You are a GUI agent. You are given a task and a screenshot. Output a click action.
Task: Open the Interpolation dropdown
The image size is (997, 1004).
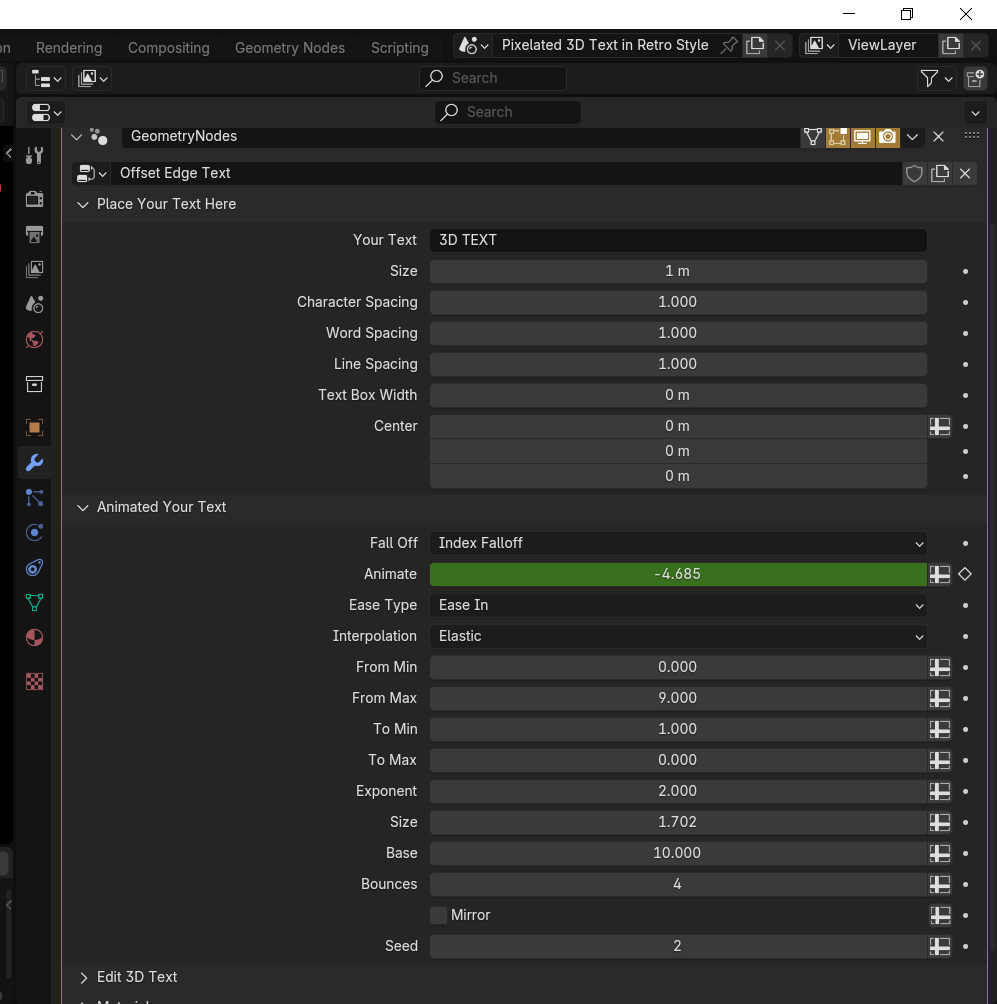click(678, 636)
